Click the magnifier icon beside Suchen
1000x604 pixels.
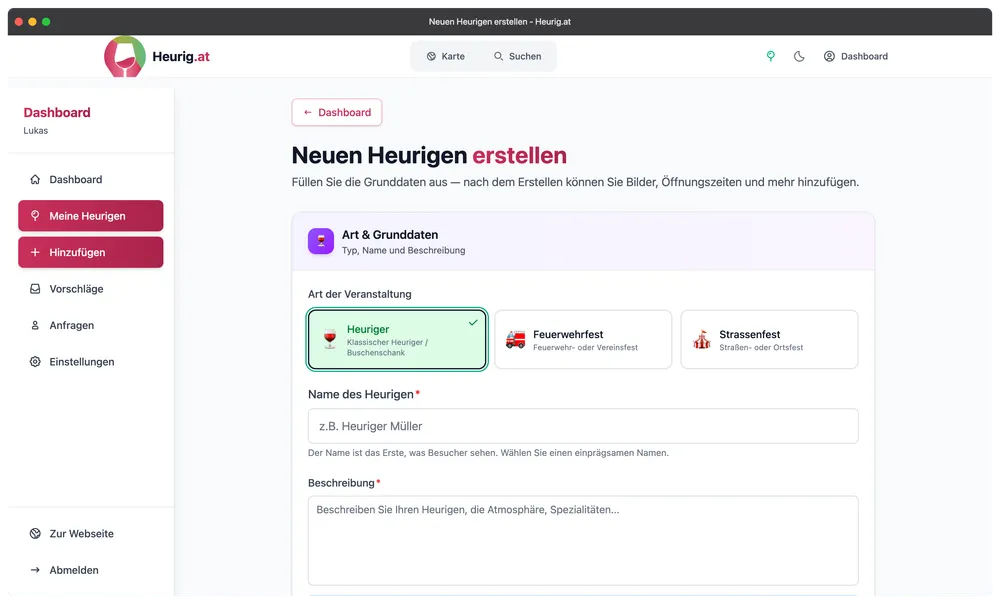pyautogui.click(x=499, y=56)
